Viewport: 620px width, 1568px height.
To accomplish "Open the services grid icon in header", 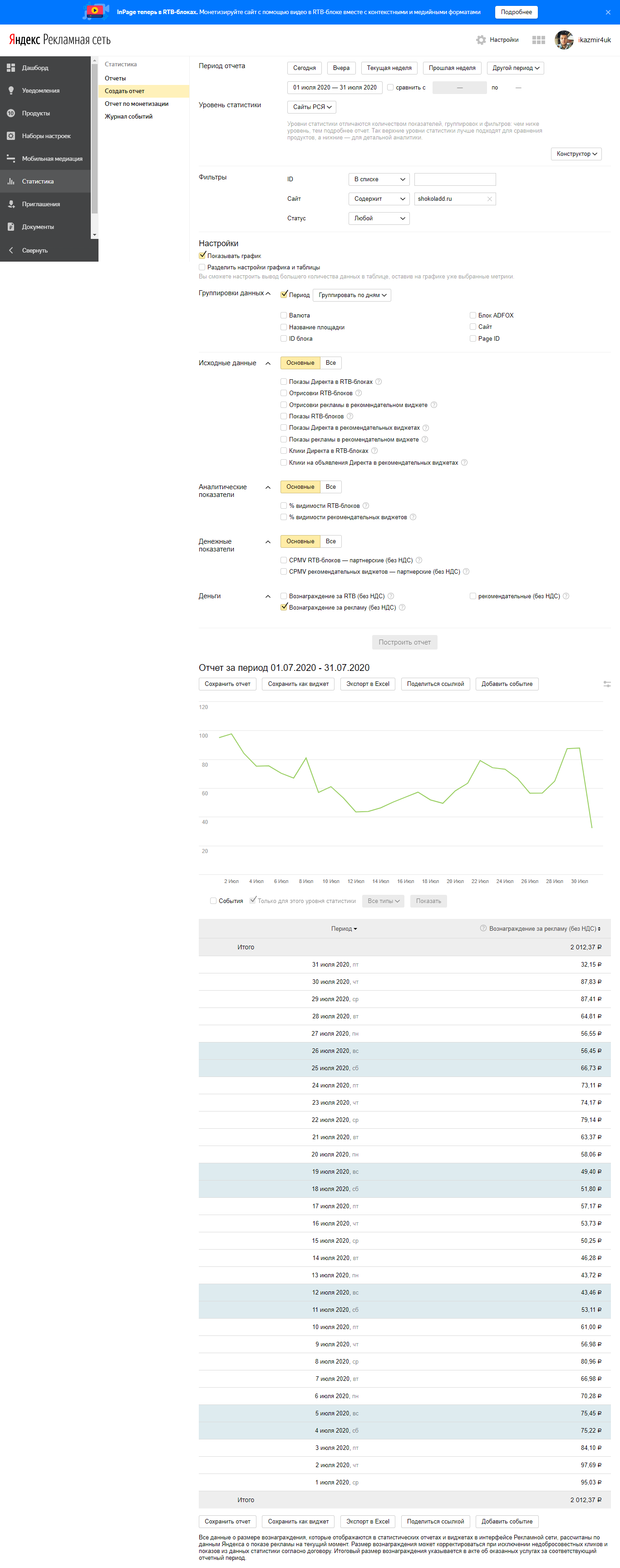I will click(538, 40).
